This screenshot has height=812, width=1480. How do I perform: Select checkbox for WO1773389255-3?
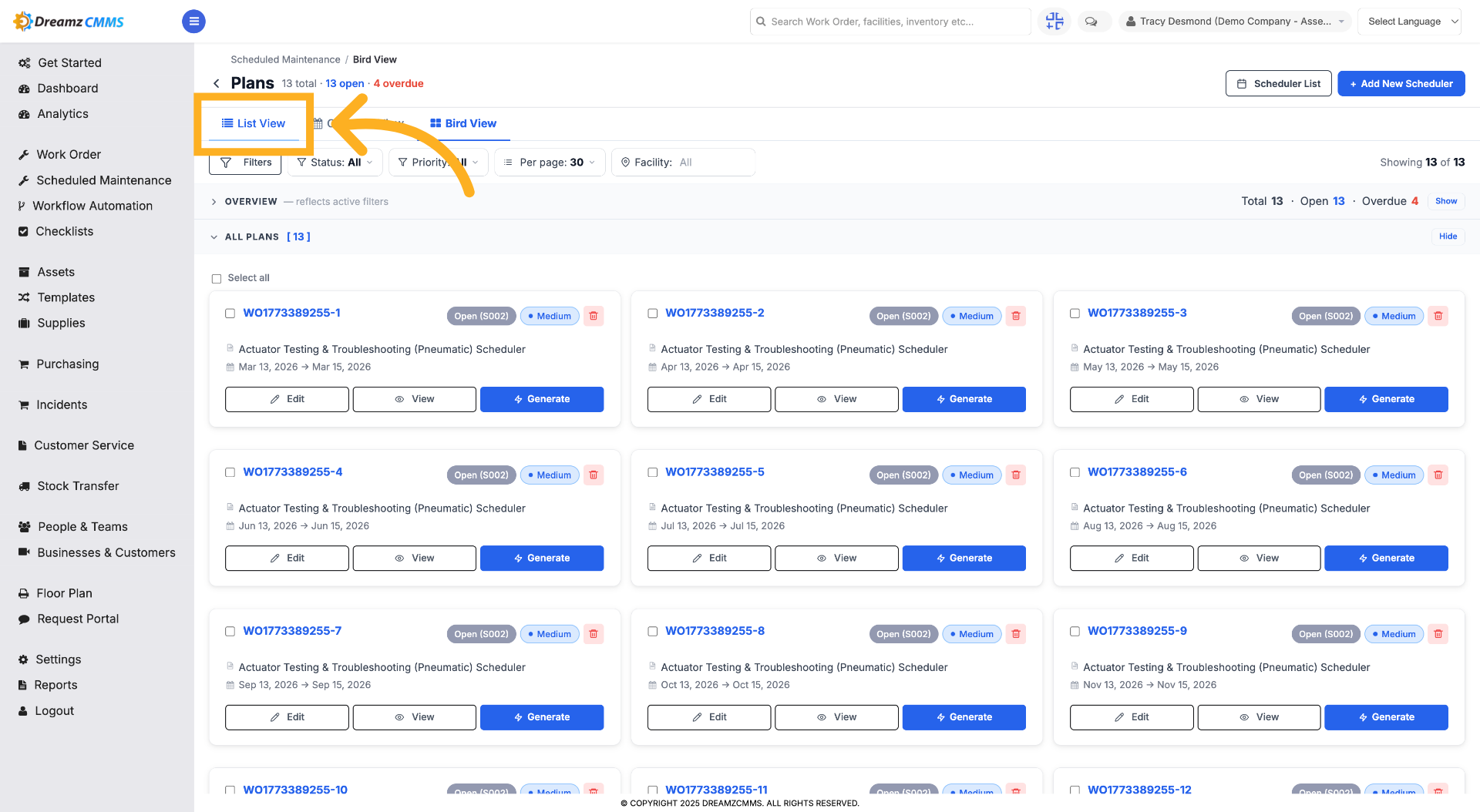pyautogui.click(x=1075, y=314)
